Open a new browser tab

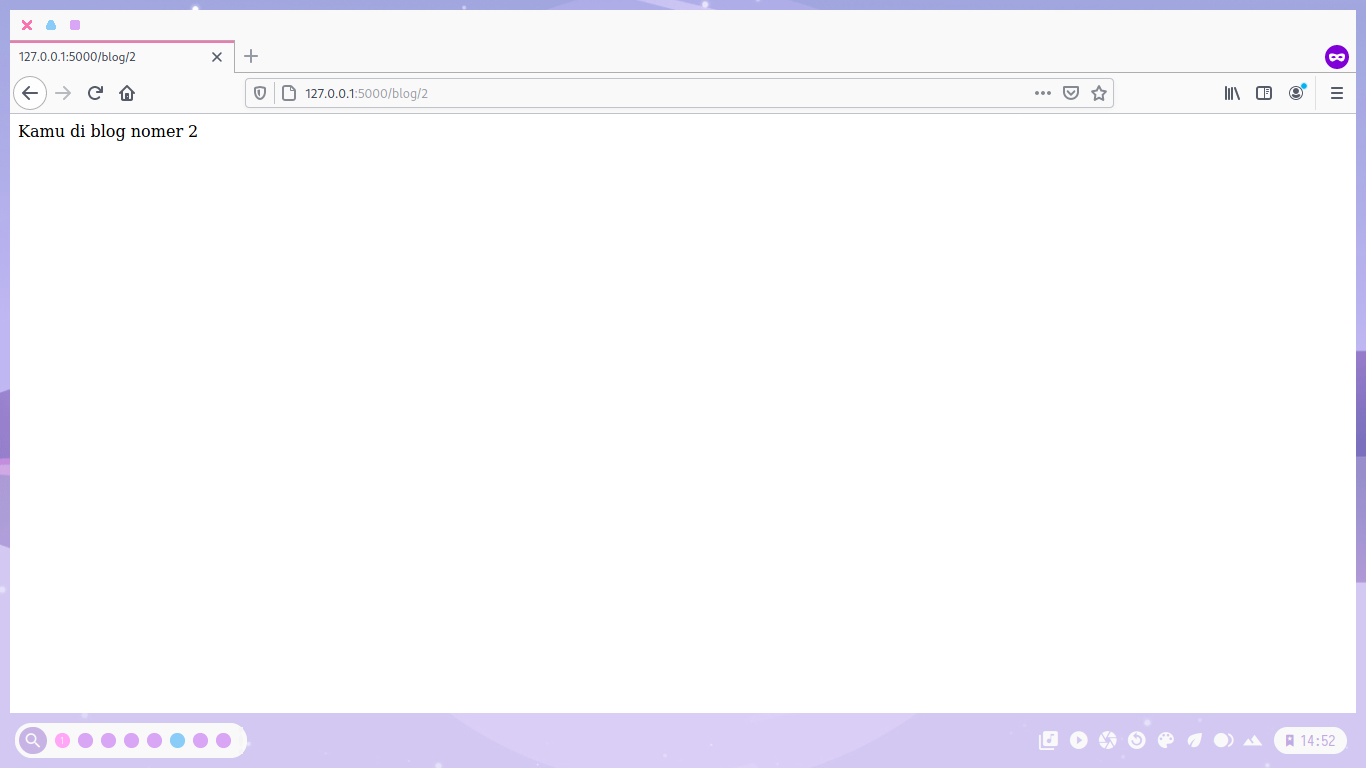pos(251,56)
